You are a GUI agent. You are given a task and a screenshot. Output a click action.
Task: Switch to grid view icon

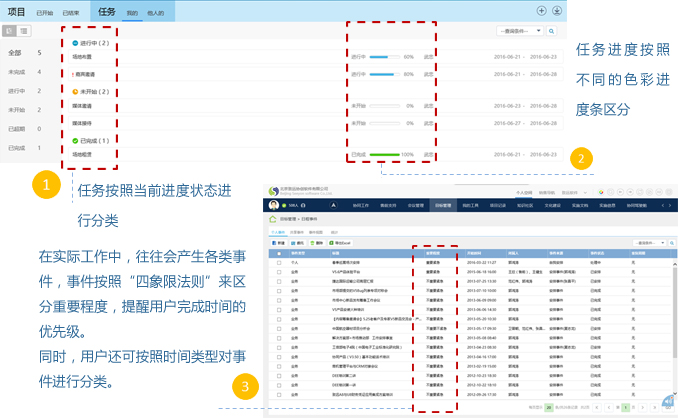[x=10, y=32]
